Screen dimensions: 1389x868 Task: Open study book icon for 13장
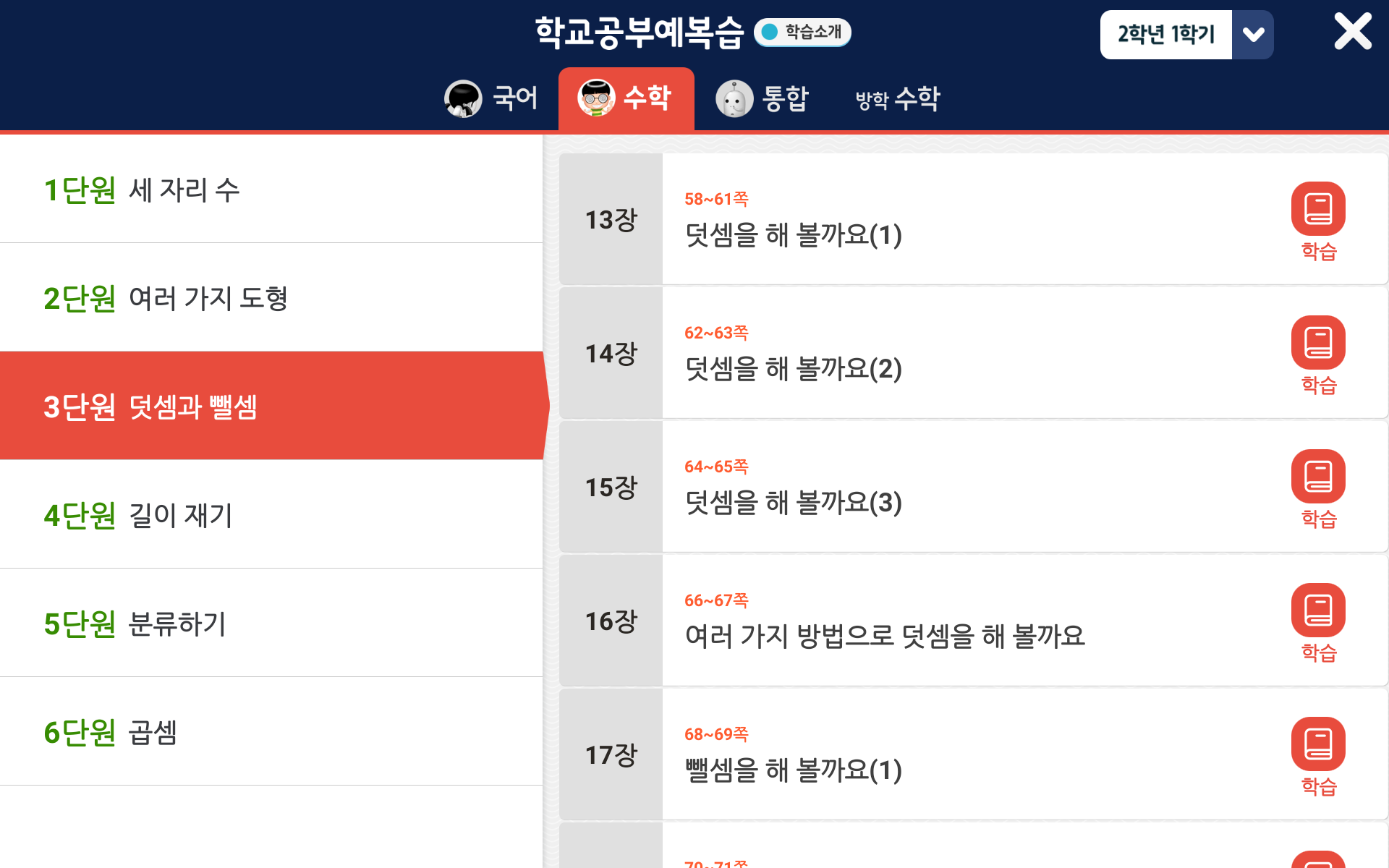[1318, 208]
